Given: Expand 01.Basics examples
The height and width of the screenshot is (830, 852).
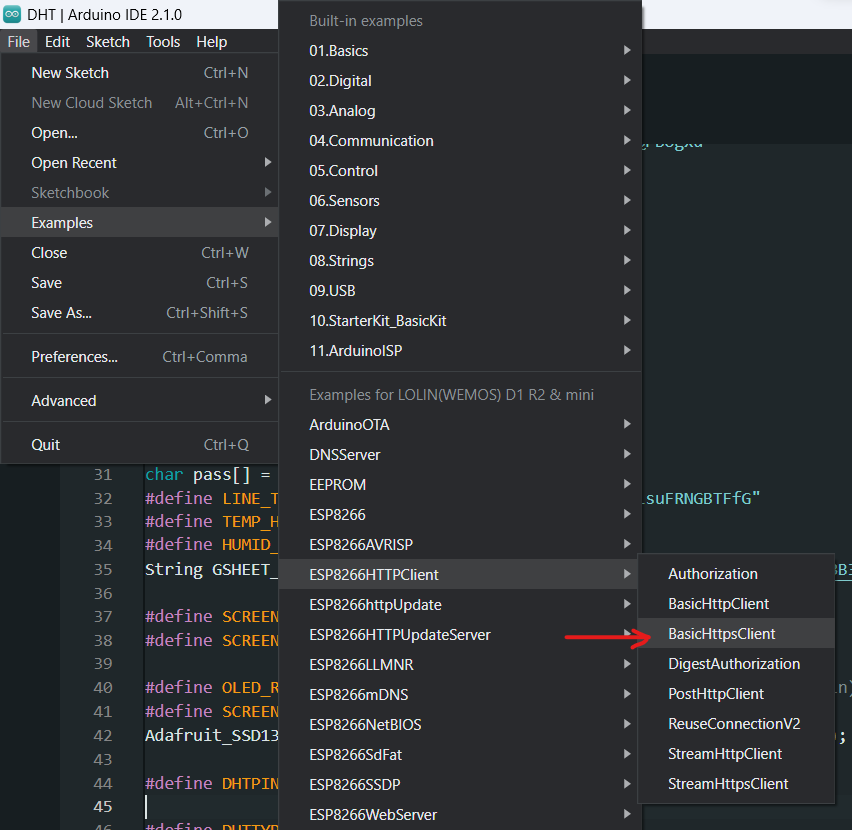Looking at the screenshot, I should tap(460, 51).
